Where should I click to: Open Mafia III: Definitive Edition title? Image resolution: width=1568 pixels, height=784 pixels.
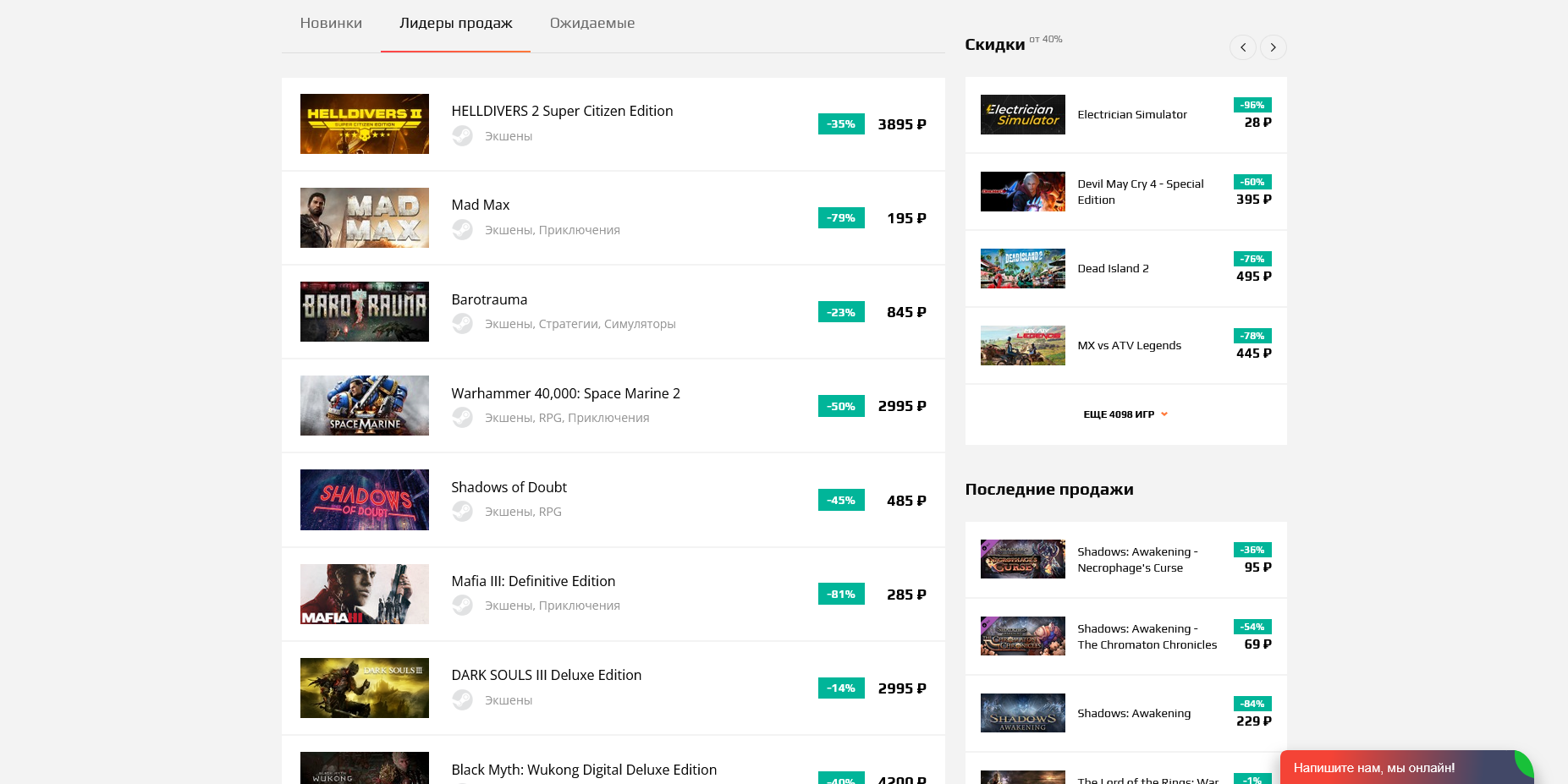coord(533,581)
